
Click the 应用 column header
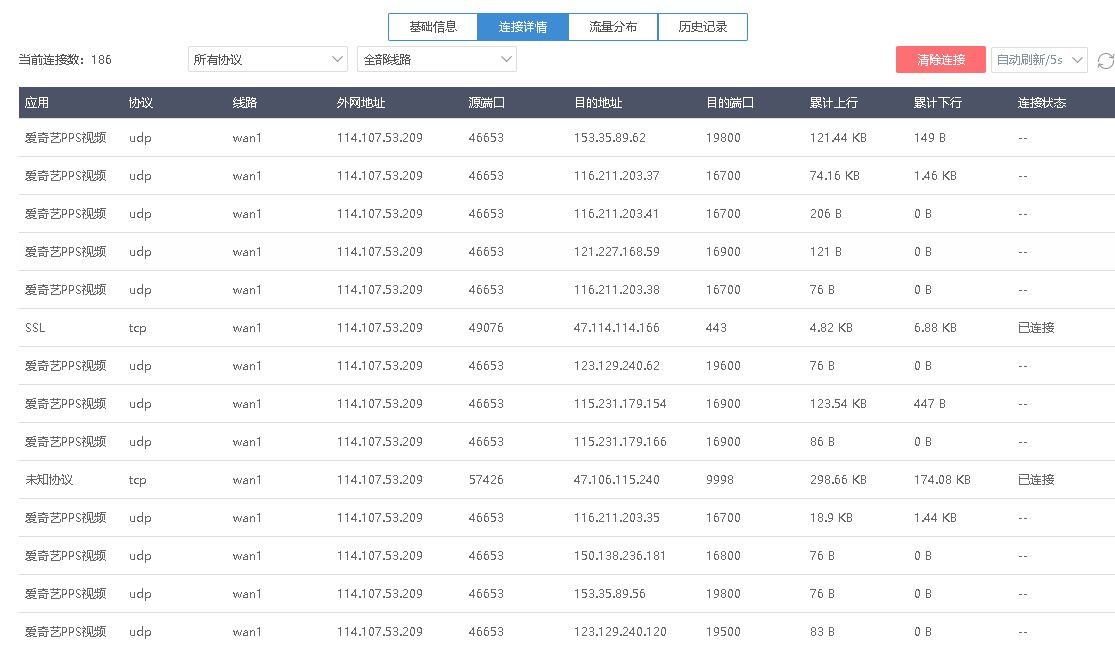(37, 102)
